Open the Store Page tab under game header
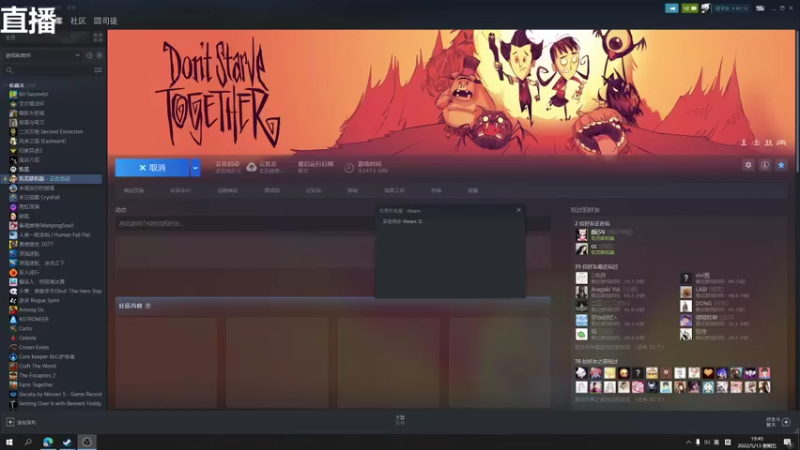The image size is (800, 450). point(134,190)
